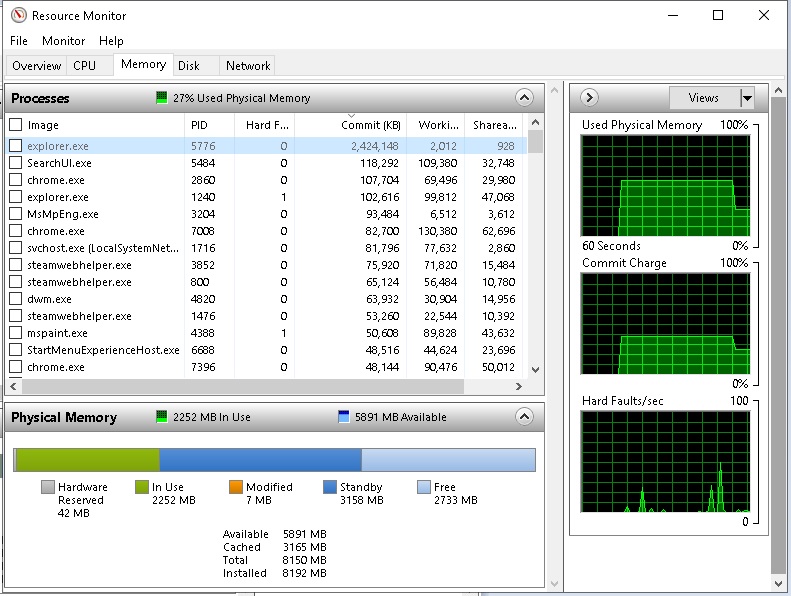
Task: Click the green Used Physical Memory indicator icon
Action: point(161,97)
